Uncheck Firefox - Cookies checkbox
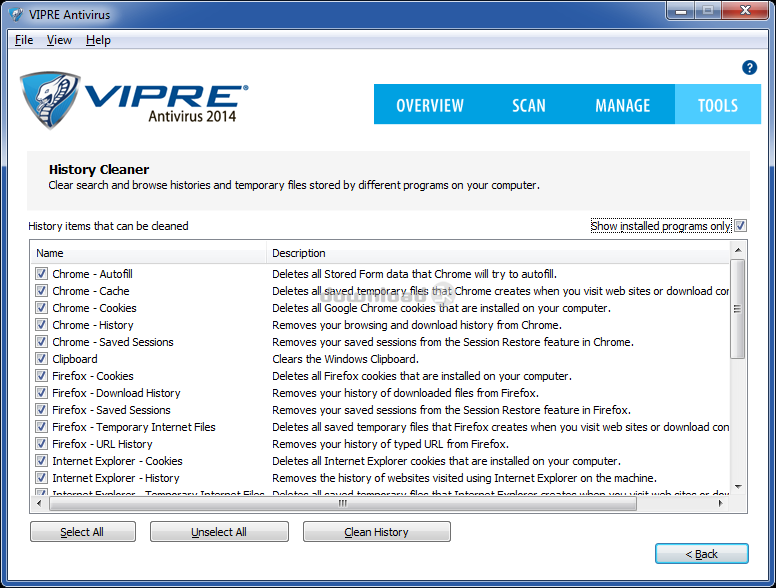776x588 pixels. click(x=42, y=376)
